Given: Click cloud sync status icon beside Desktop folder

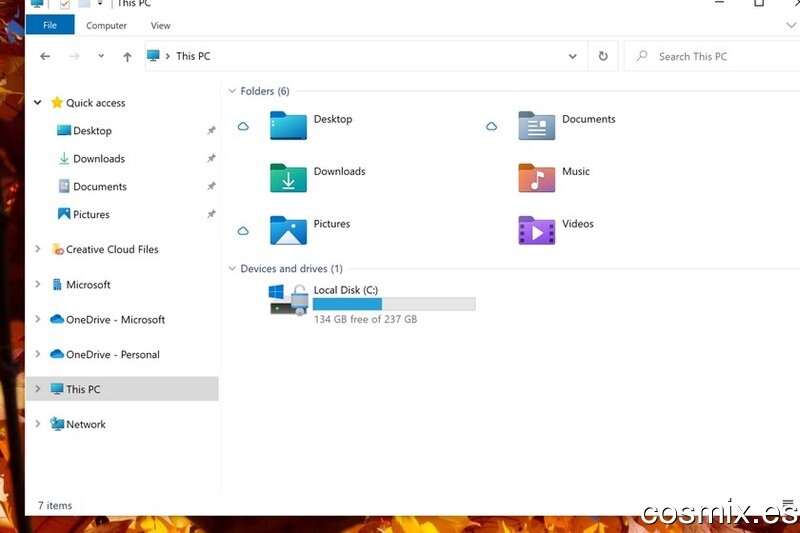Looking at the screenshot, I should (243, 126).
